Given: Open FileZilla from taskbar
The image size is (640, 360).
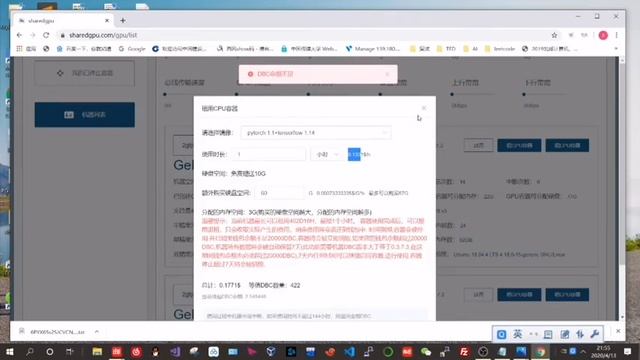Looking at the screenshot, I should (464, 351).
